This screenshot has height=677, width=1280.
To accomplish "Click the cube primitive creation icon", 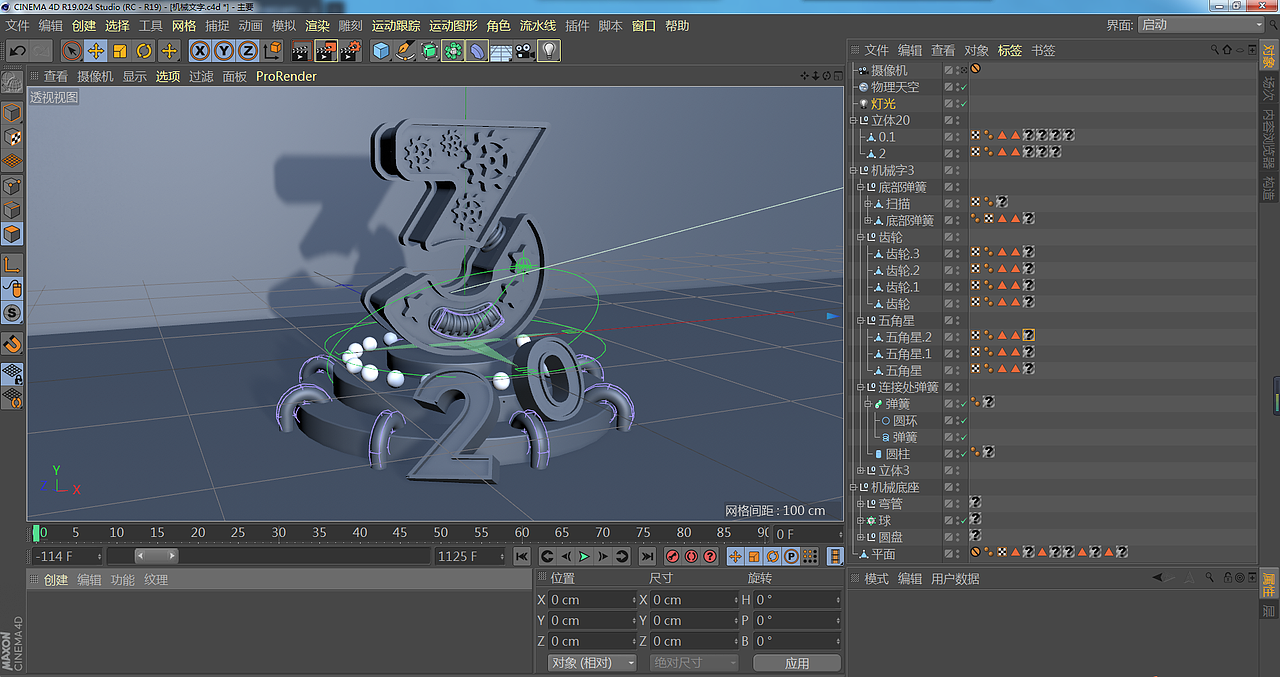I will click(381, 51).
